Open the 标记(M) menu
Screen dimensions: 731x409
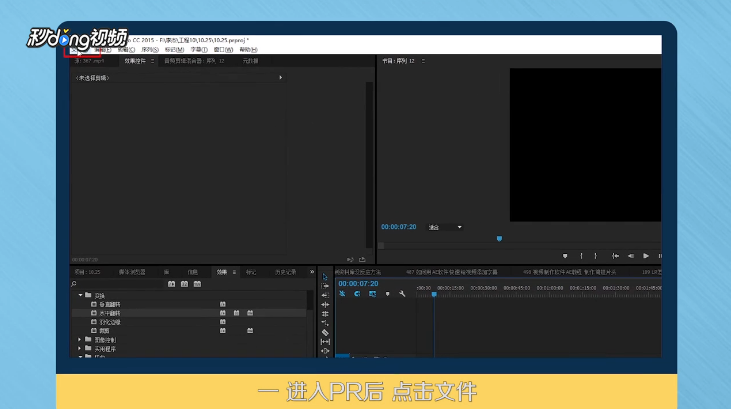[x=174, y=49]
